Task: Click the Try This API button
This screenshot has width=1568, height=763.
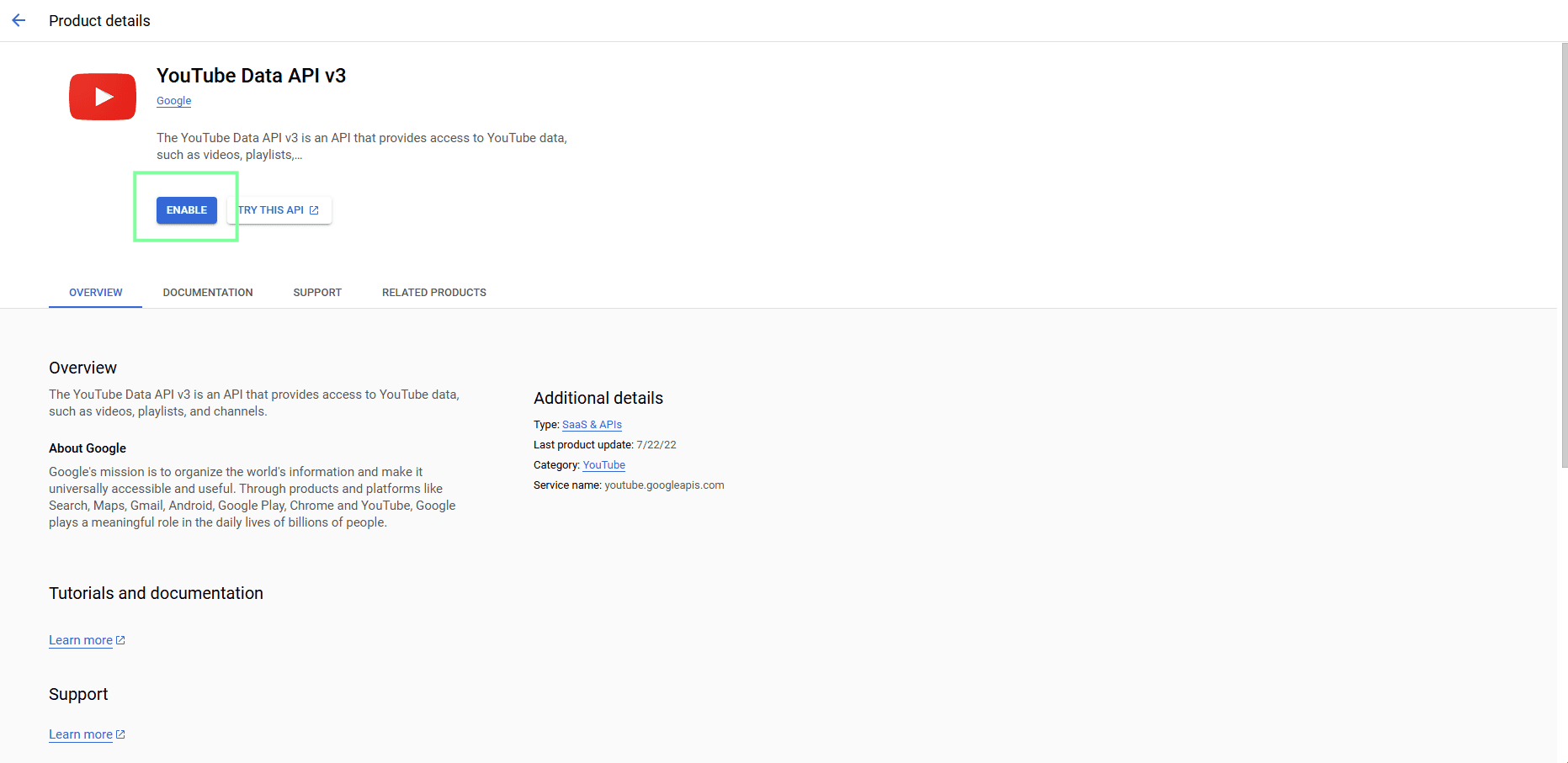Action: 279,210
